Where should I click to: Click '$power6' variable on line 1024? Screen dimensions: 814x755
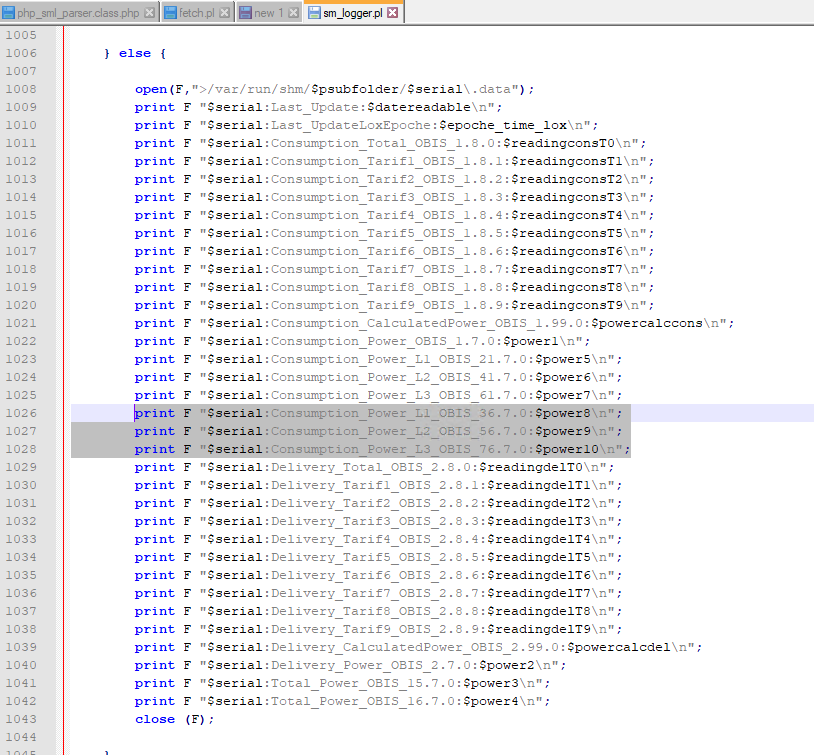tap(563, 378)
